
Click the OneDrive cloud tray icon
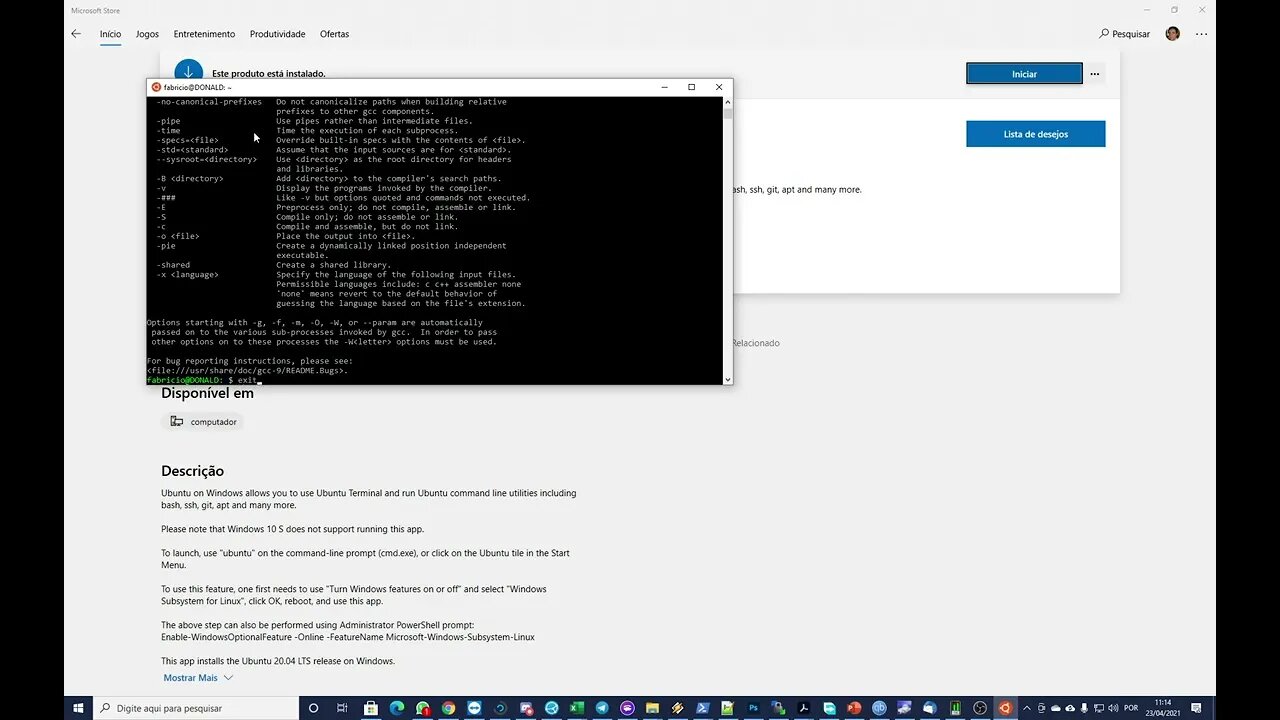point(1055,708)
